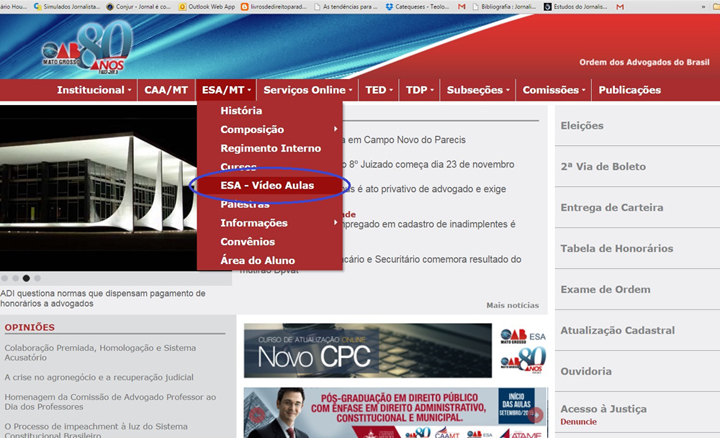This screenshot has height=438, width=720.
Task: Open cadastro de inadimplentes news
Action: point(429,224)
